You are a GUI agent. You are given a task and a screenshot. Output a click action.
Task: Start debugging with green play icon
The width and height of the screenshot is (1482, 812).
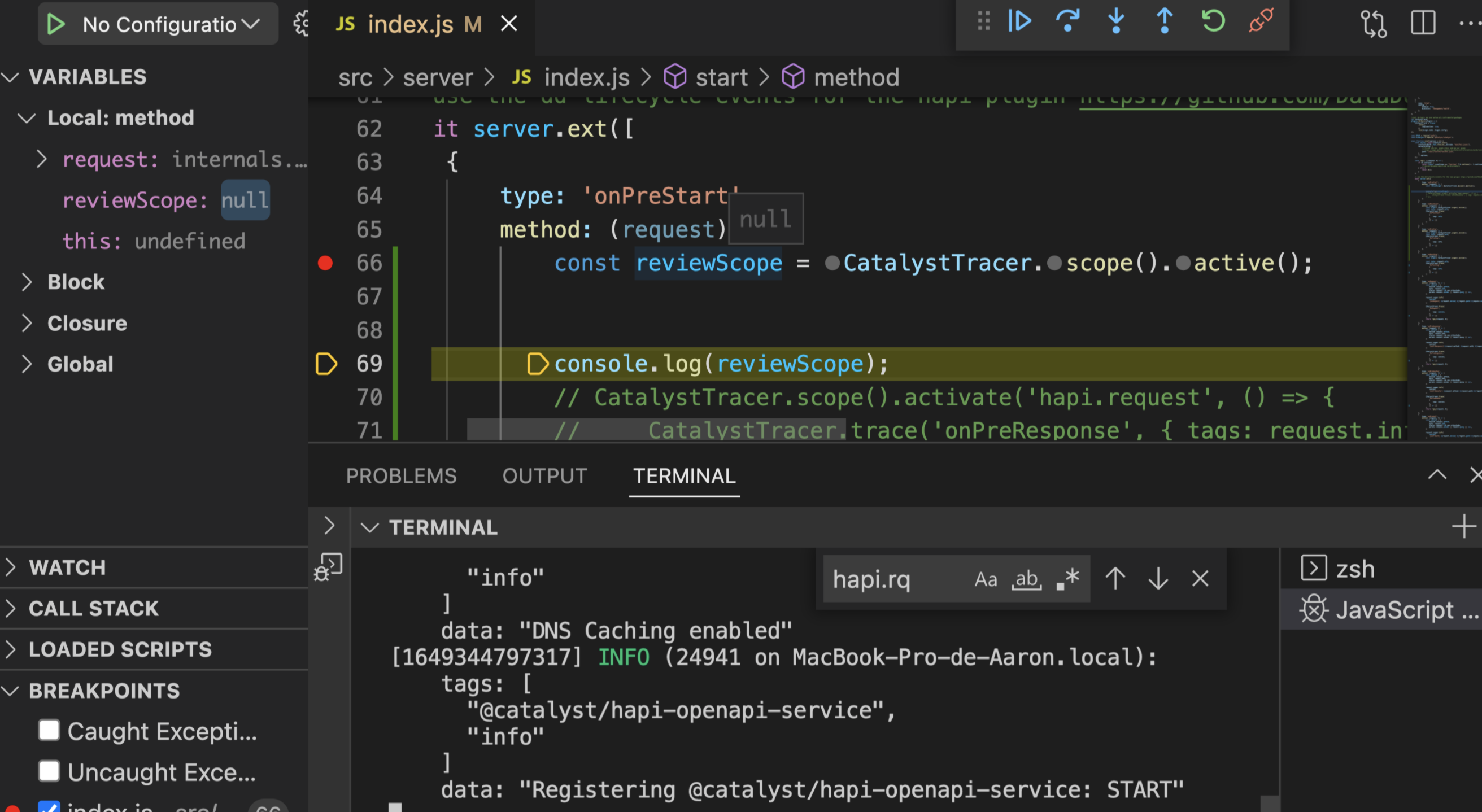pyautogui.click(x=56, y=24)
